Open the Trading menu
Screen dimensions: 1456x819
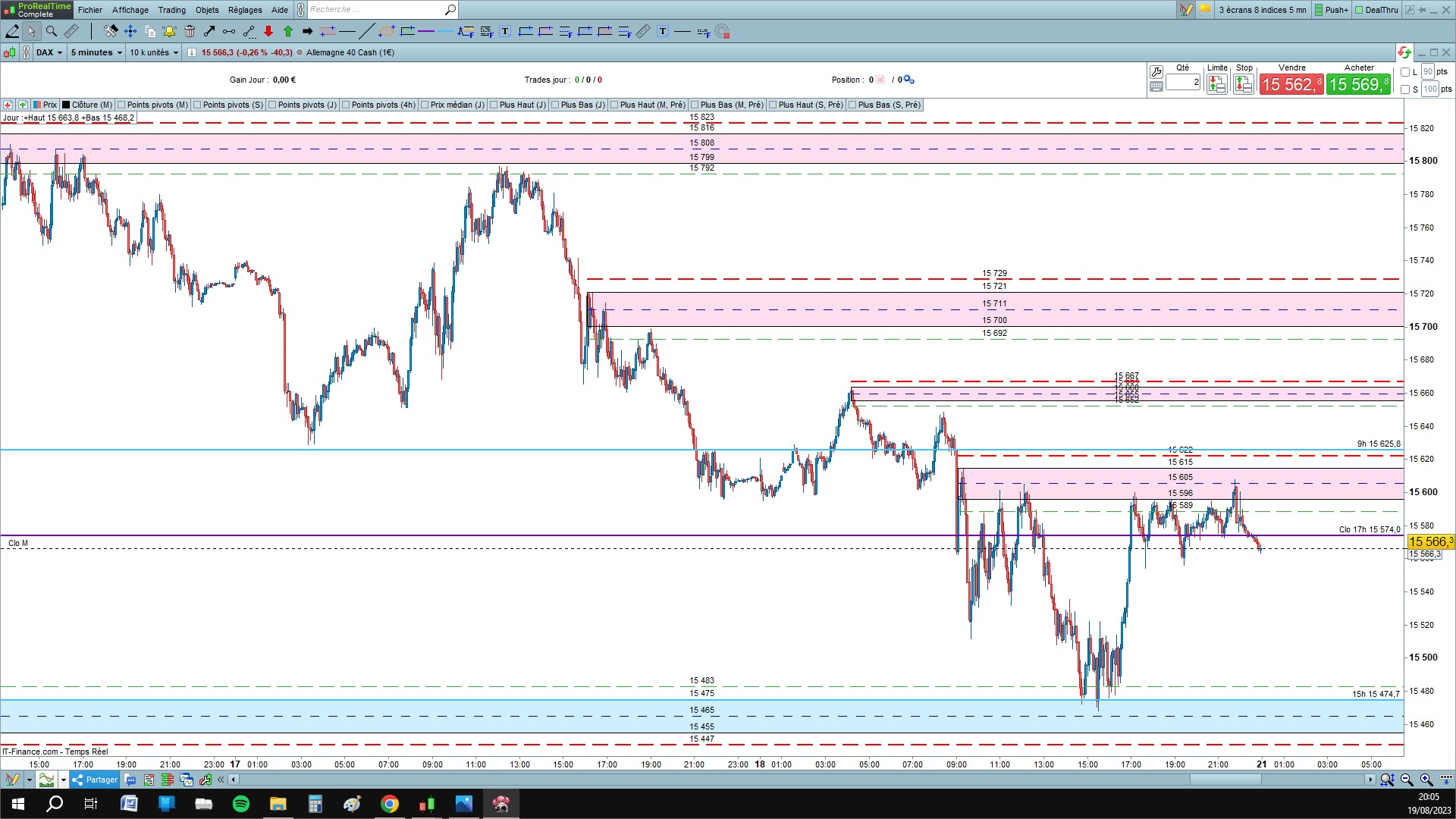pos(171,10)
